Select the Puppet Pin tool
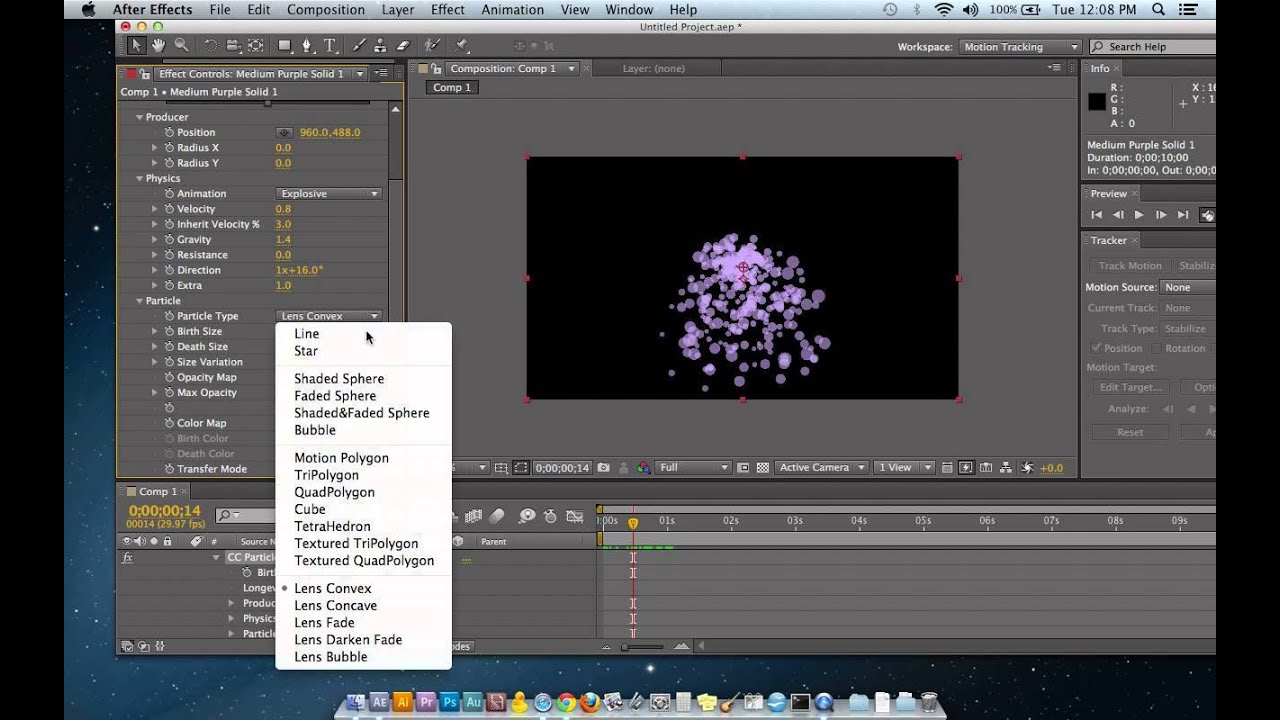Viewport: 1280px width, 720px height. click(x=461, y=46)
